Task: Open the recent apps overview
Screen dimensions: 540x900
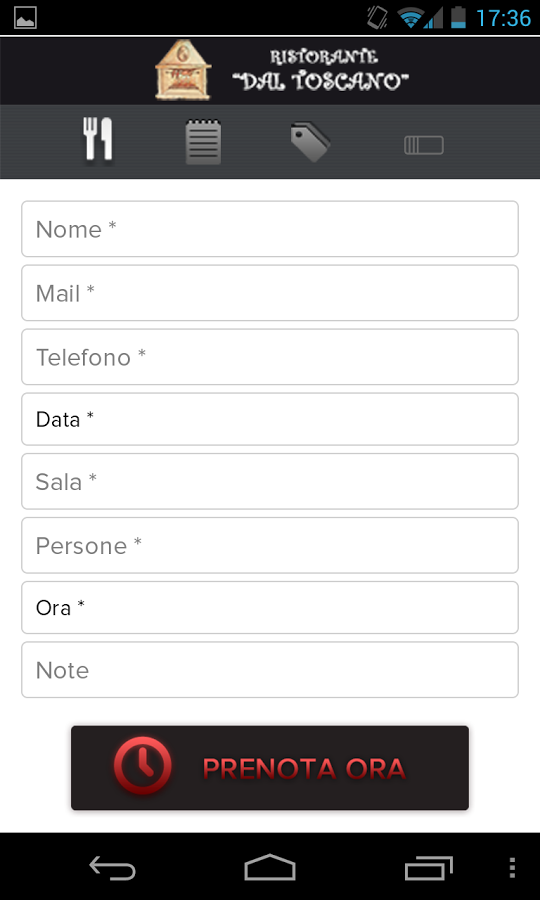Action: coord(428,867)
